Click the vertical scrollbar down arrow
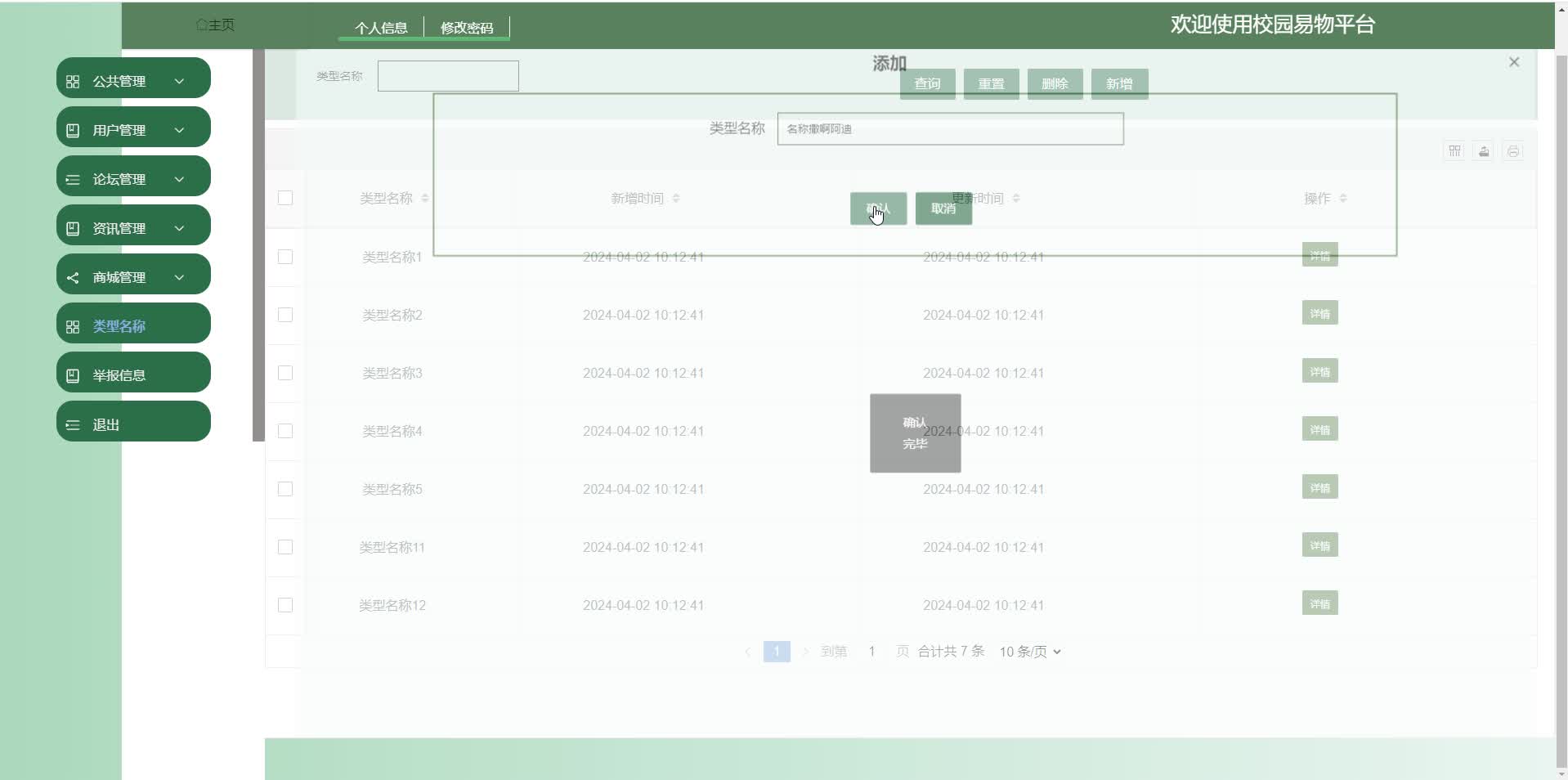This screenshot has width=1568, height=780. tap(1561, 773)
